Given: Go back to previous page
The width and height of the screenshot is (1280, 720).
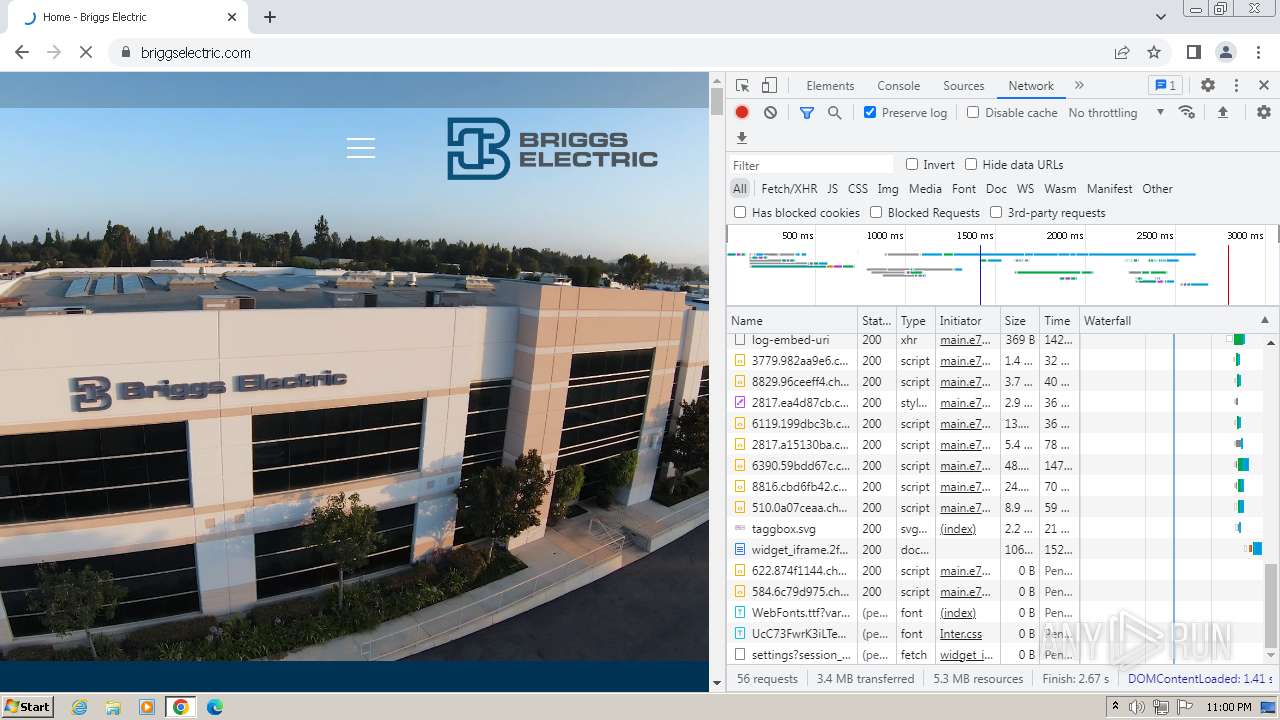Looking at the screenshot, I should tap(22, 53).
